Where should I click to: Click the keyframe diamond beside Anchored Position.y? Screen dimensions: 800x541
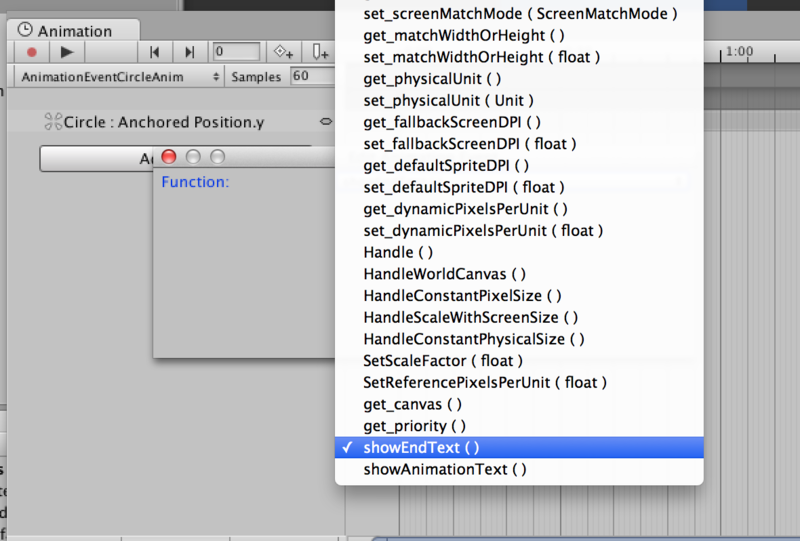pyautogui.click(x=326, y=121)
